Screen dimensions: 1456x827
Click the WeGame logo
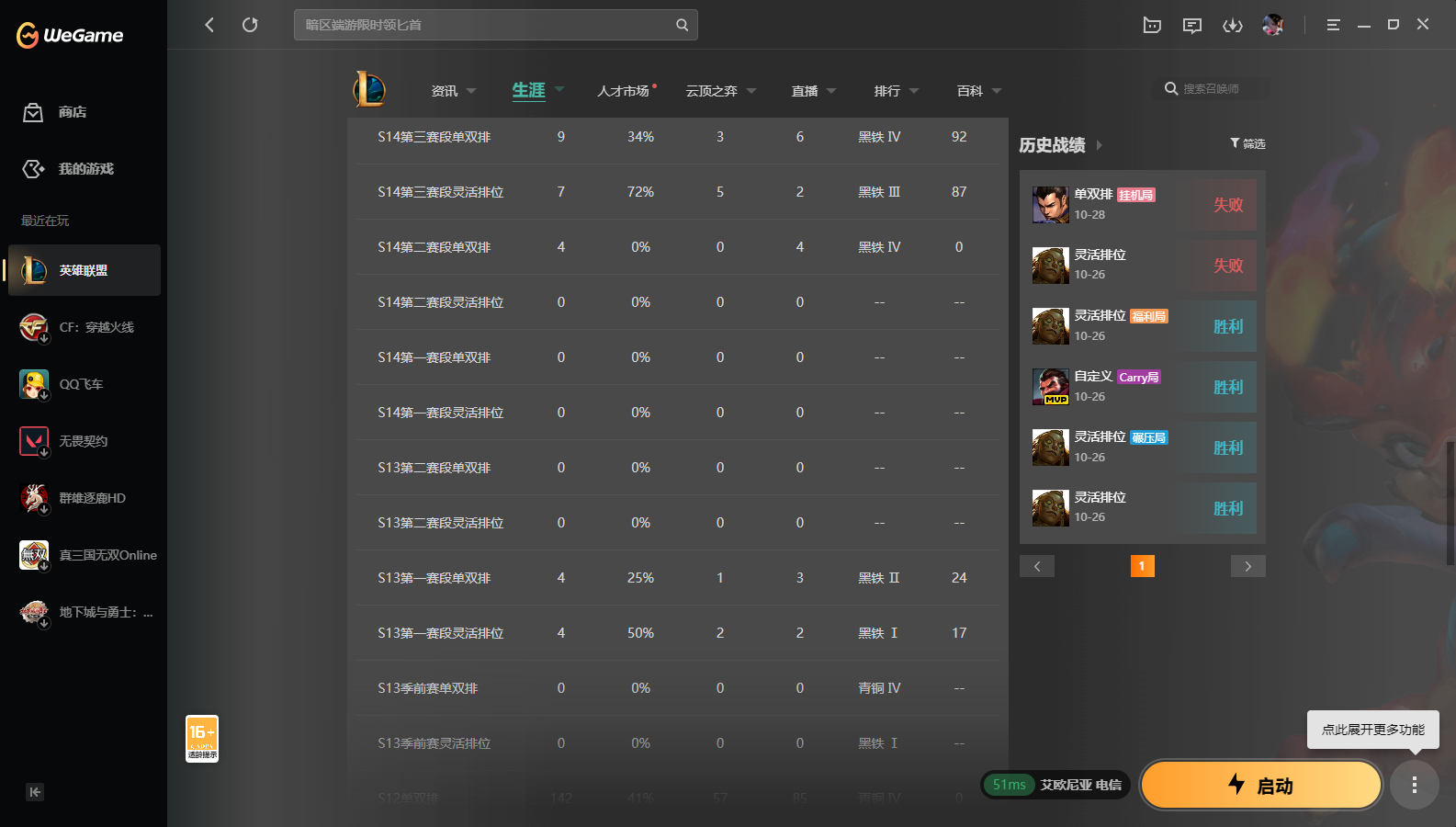70,35
